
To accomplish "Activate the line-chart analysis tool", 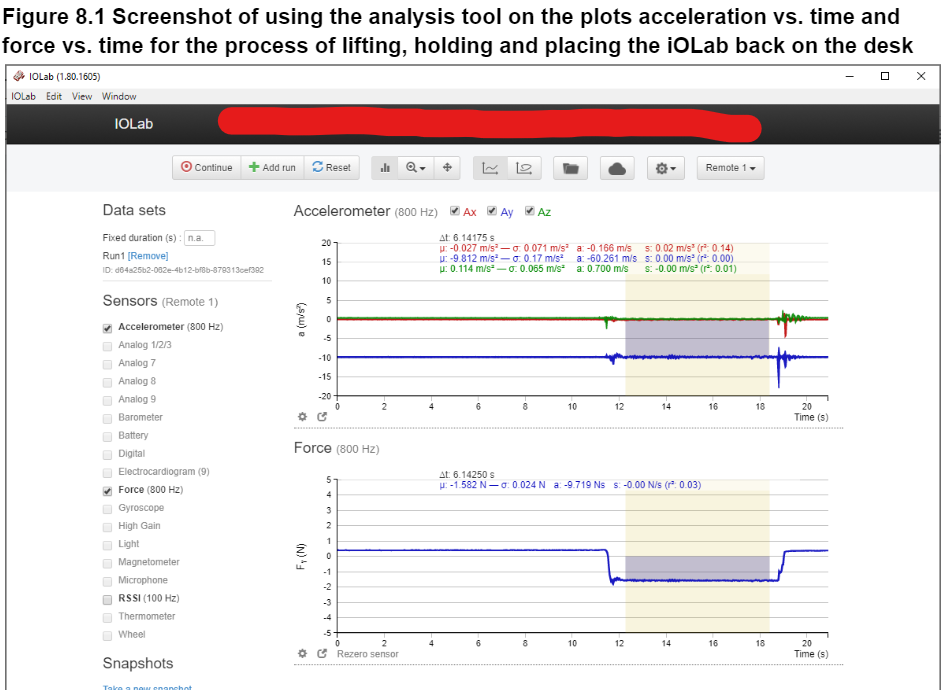I will coord(489,167).
